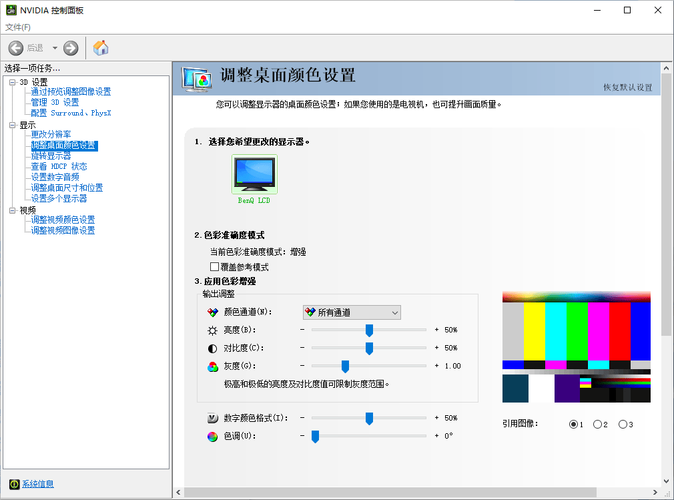Open the 所有通道 color channel dropdown
The height and width of the screenshot is (500, 674).
pos(351,312)
